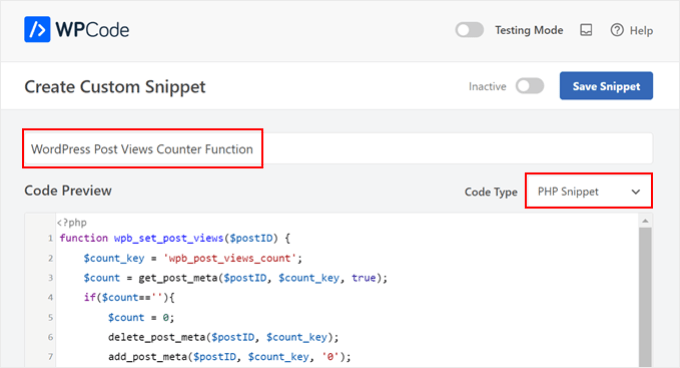Image resolution: width=680 pixels, height=368 pixels.
Task: Click the Create Custom Snippet heading
Action: click(x=115, y=87)
